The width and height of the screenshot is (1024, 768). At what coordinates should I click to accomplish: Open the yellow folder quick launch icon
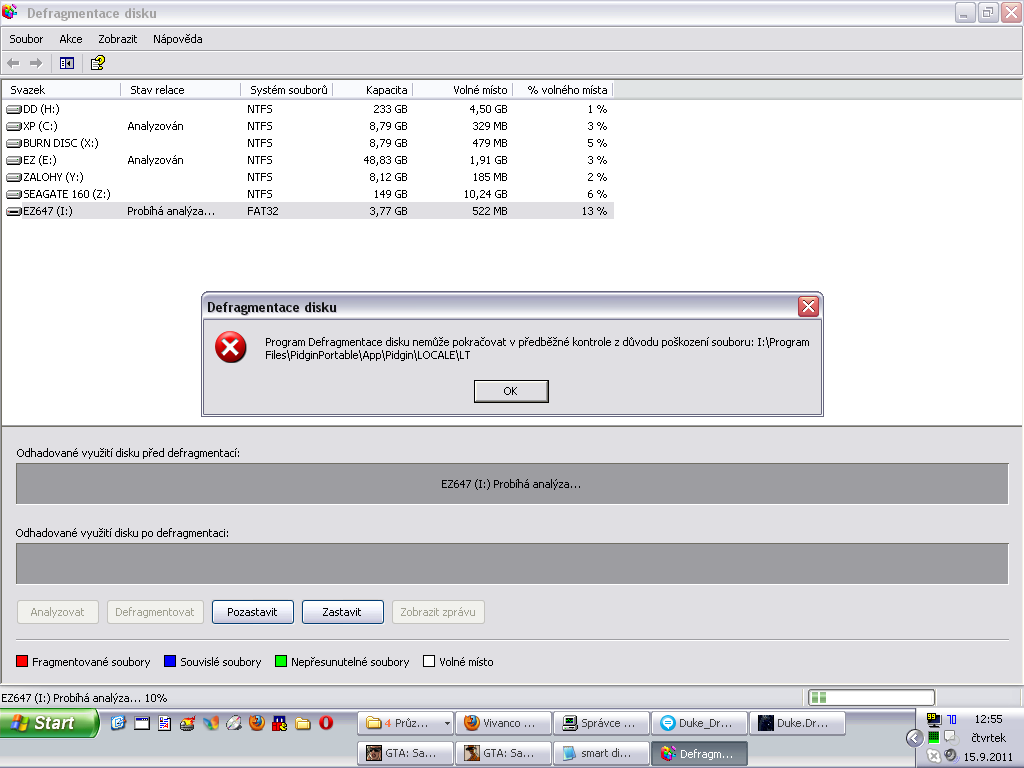pyautogui.click(x=303, y=723)
